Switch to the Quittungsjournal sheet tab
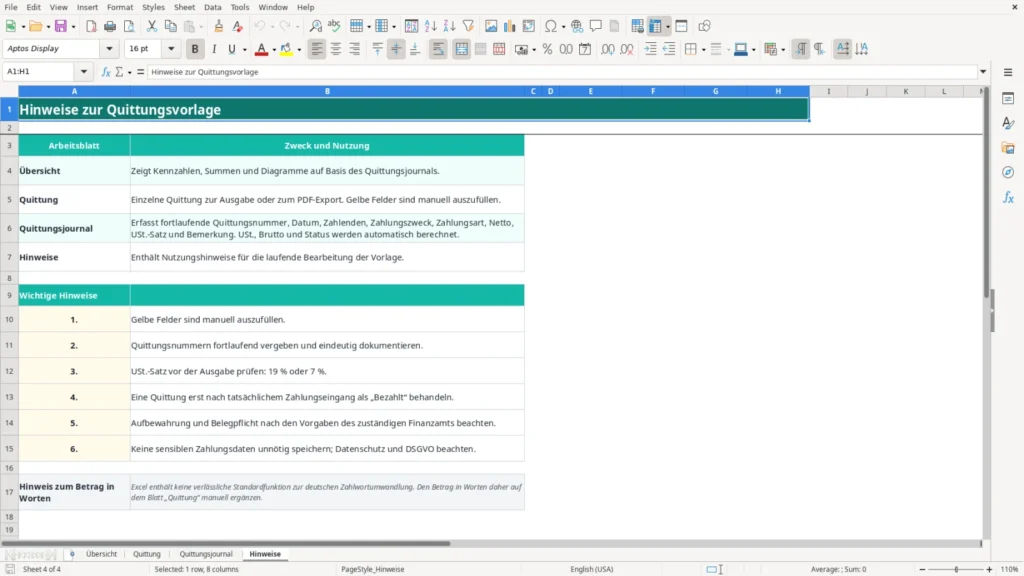The width and height of the screenshot is (1024, 576). point(206,554)
